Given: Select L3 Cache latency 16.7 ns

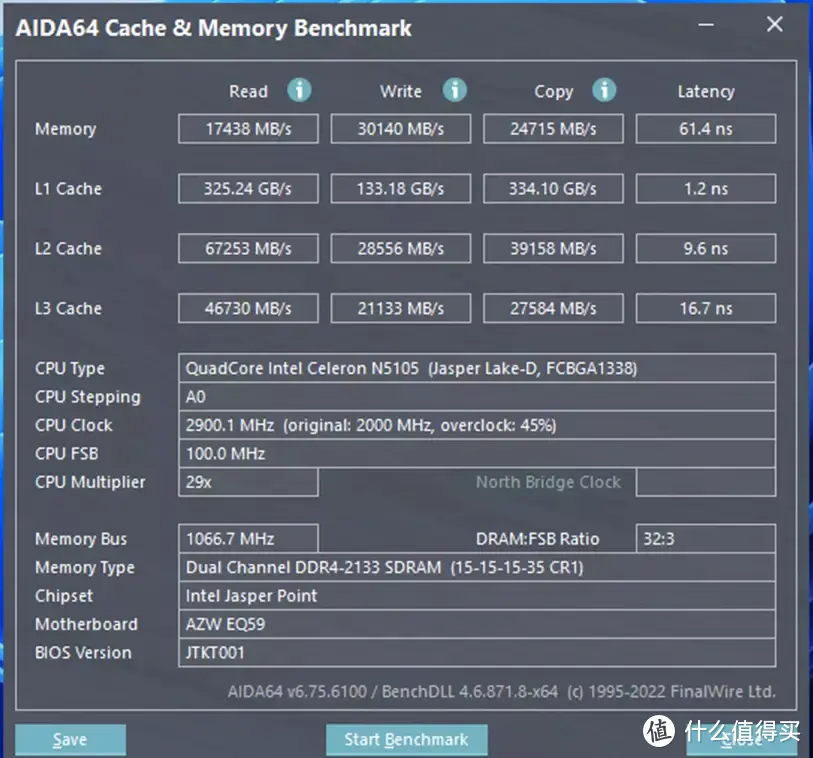Looking at the screenshot, I should click(x=706, y=308).
